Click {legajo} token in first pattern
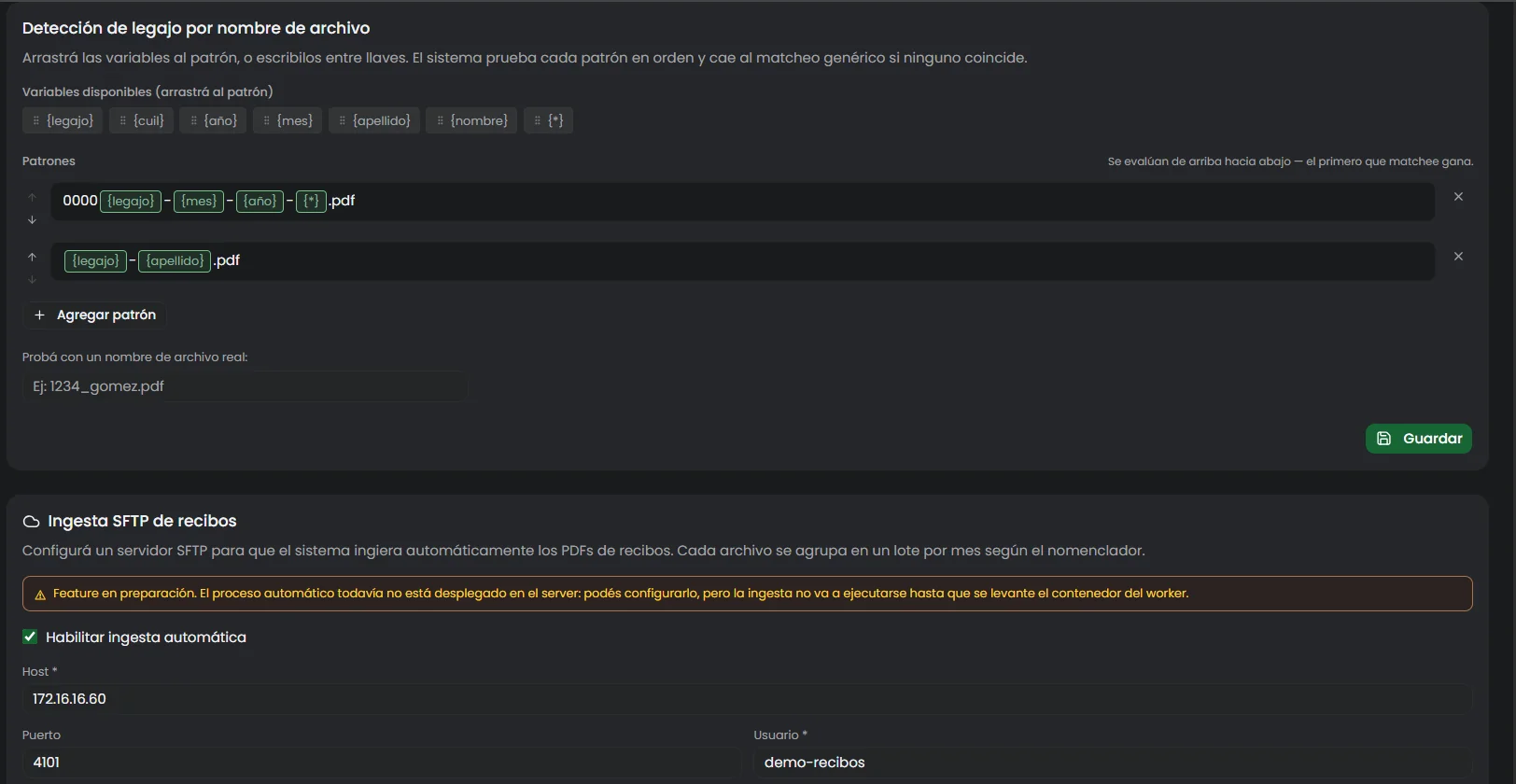This screenshot has width=1516, height=784. coord(131,201)
